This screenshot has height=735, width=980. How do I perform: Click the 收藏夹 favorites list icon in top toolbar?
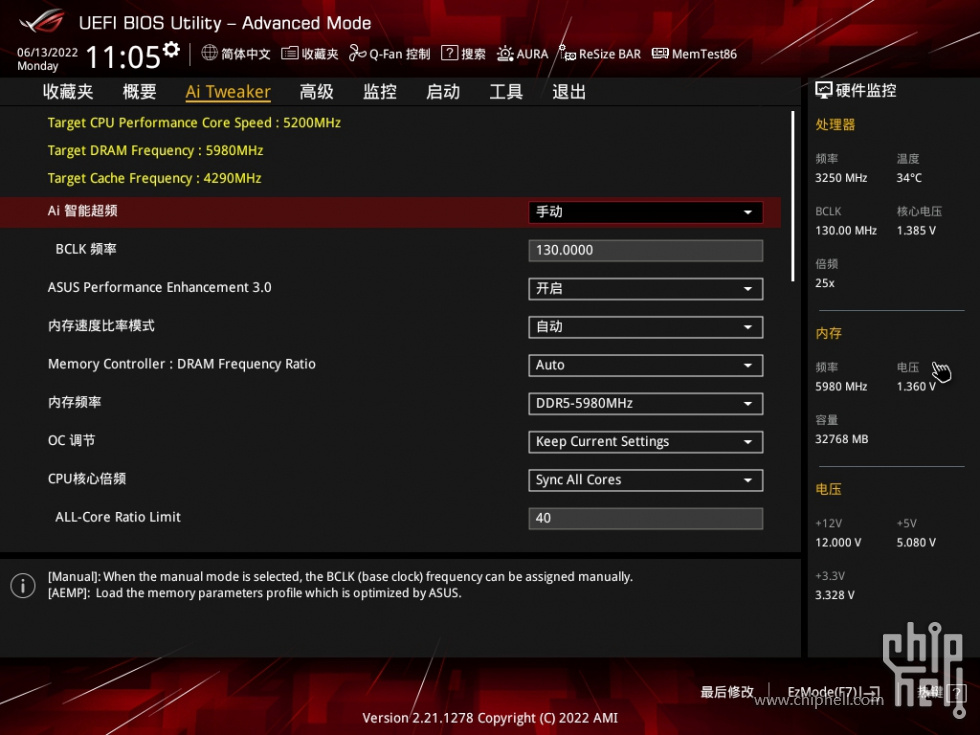coord(289,54)
